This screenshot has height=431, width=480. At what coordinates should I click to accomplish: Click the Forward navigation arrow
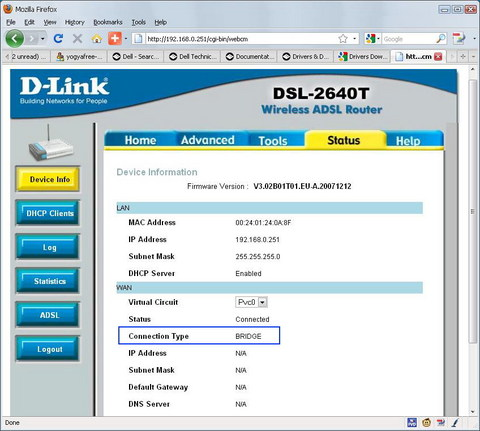(x=32, y=39)
